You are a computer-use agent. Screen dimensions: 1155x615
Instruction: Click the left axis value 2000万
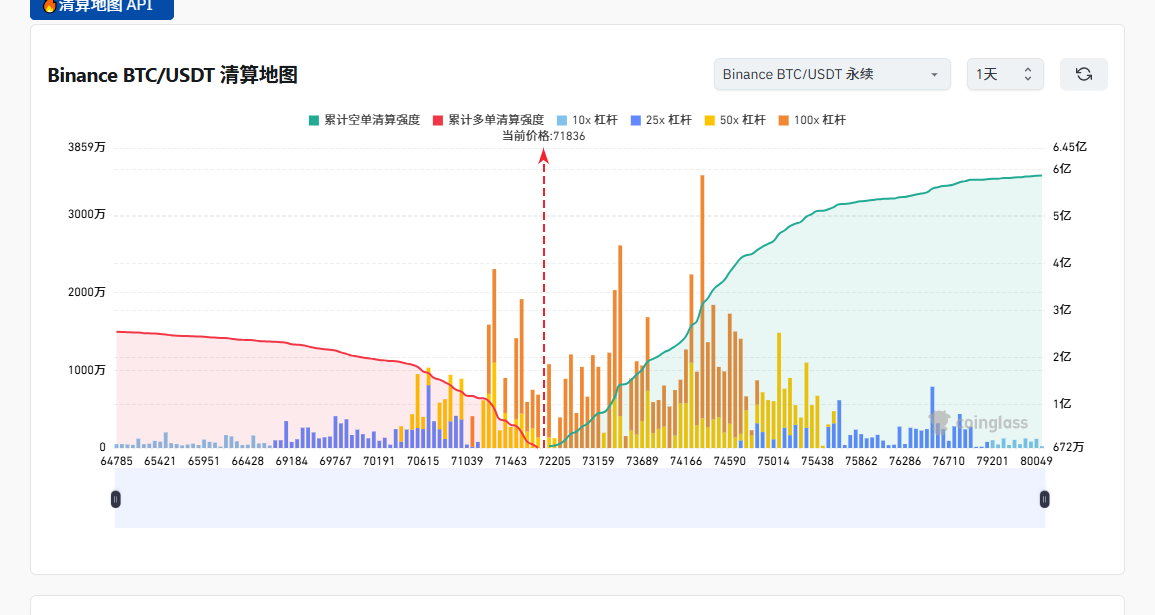click(87, 292)
